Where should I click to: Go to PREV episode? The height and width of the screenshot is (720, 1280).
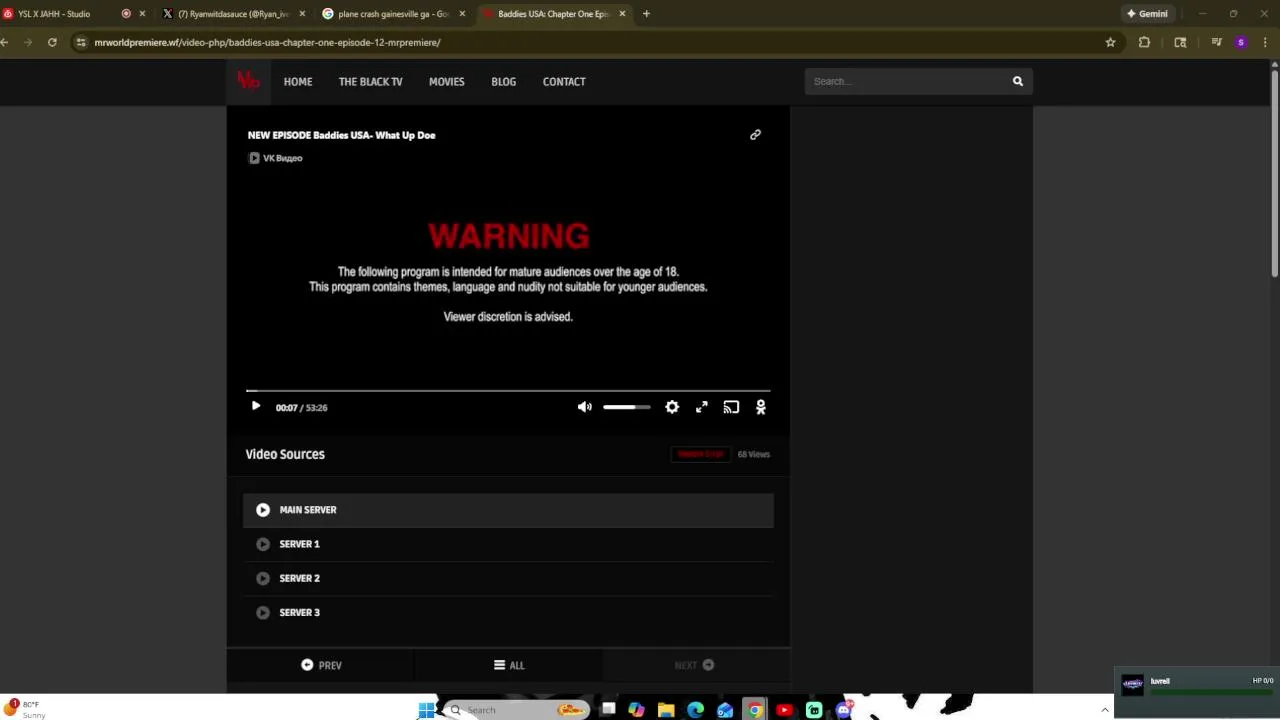(321, 665)
